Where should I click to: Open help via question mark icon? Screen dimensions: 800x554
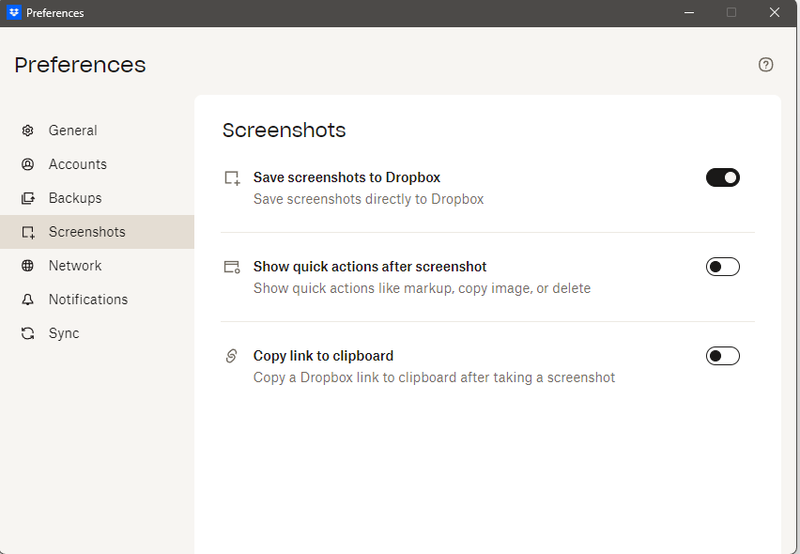point(766,65)
